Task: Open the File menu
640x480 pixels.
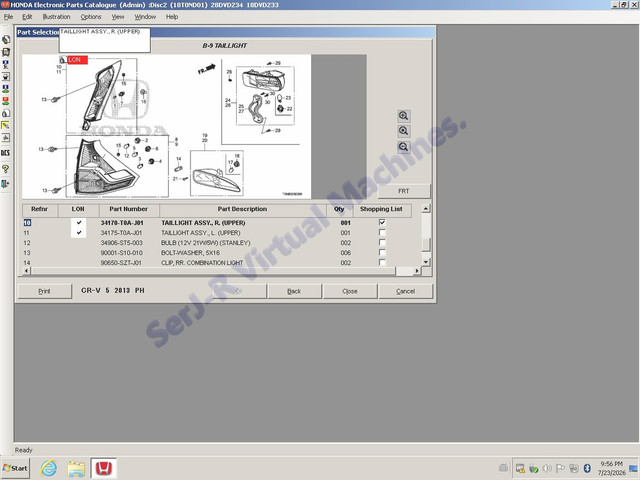Action: 8,17
